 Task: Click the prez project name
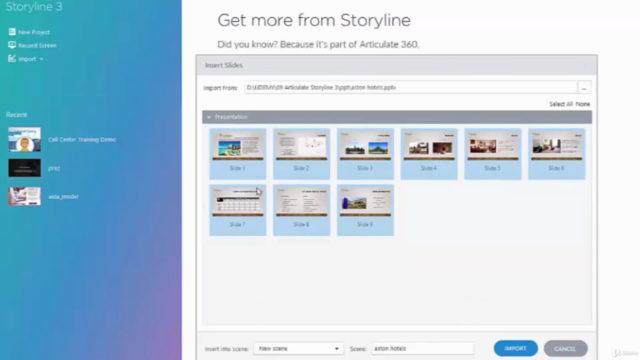[54, 168]
